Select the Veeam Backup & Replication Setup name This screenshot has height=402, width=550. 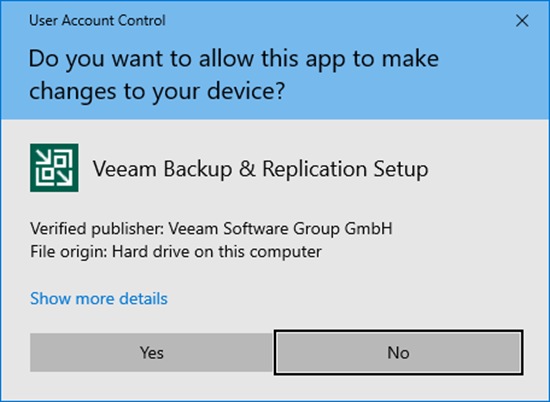260,169
